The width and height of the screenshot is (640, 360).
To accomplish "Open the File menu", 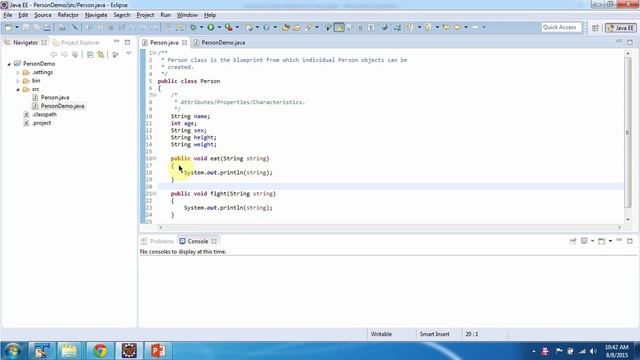I will (x=7, y=15).
